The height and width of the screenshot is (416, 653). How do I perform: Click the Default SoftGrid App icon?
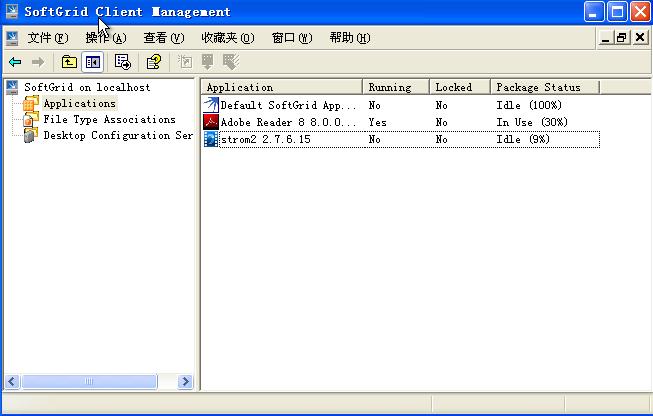coord(211,105)
